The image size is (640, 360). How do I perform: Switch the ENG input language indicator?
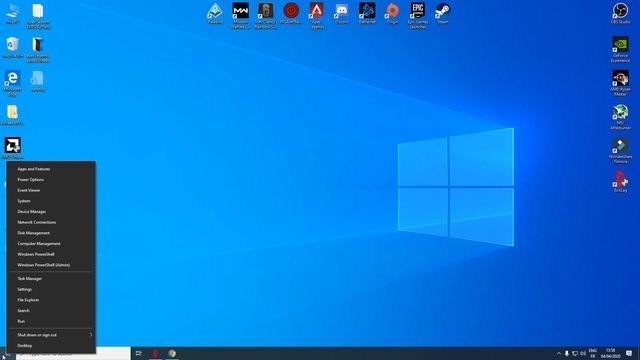click(593, 353)
